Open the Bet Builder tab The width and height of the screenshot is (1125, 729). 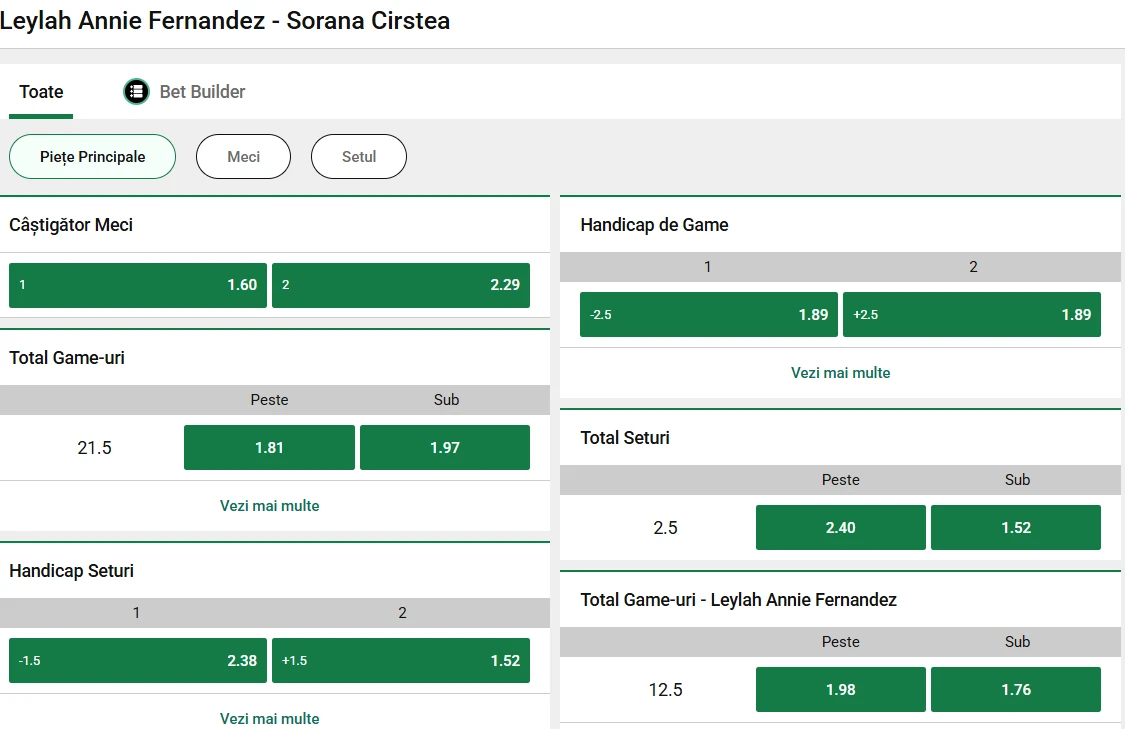202,92
